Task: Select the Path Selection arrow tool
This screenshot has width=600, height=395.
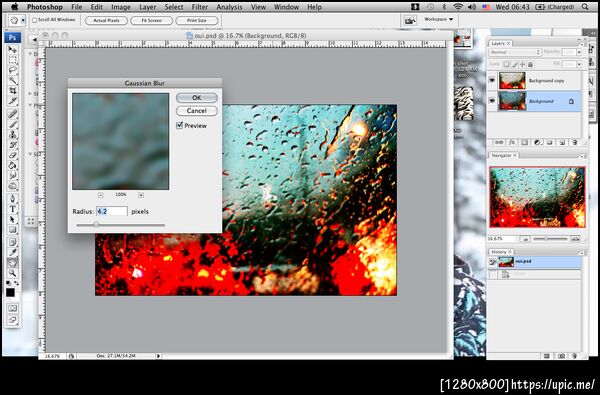Action: tap(12, 220)
